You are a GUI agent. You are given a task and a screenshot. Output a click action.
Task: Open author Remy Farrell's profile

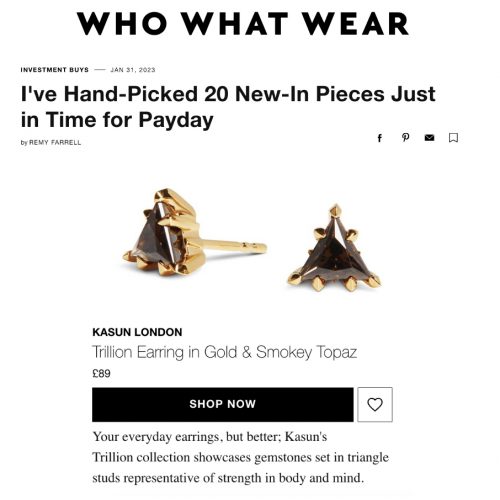click(55, 142)
